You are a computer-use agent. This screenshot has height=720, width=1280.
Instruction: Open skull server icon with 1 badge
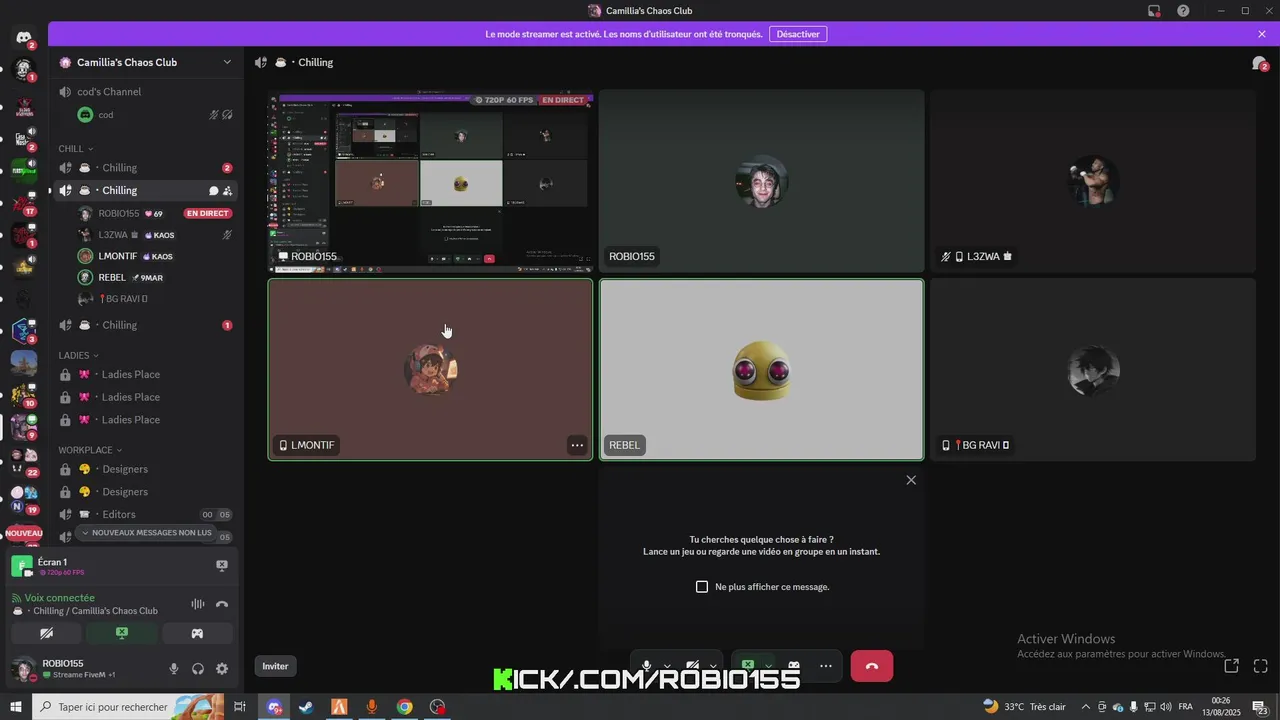click(x=24, y=71)
